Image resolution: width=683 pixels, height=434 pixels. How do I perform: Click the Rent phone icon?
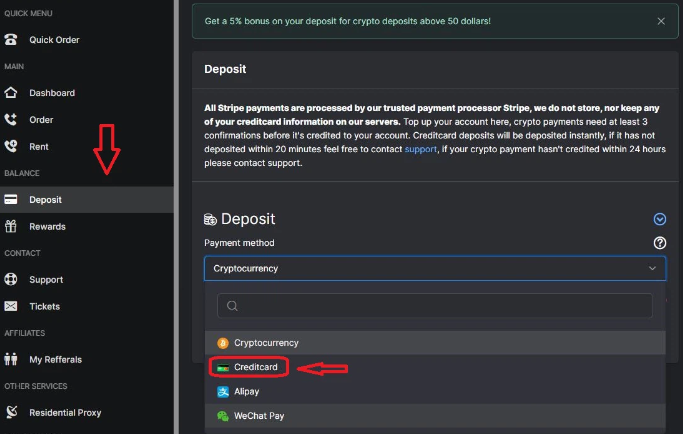(11, 146)
